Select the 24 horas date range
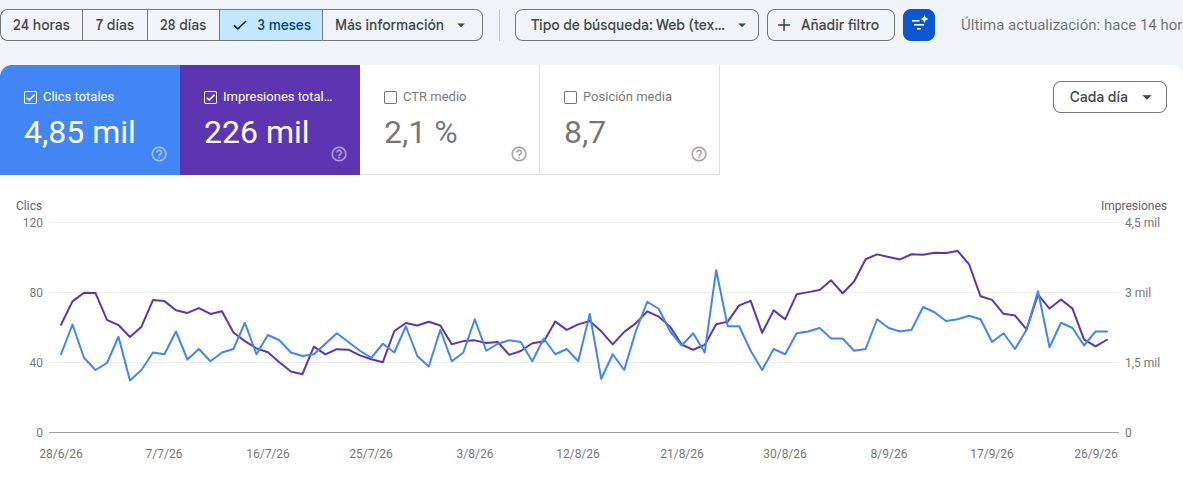The image size is (1183, 480). click(41, 25)
